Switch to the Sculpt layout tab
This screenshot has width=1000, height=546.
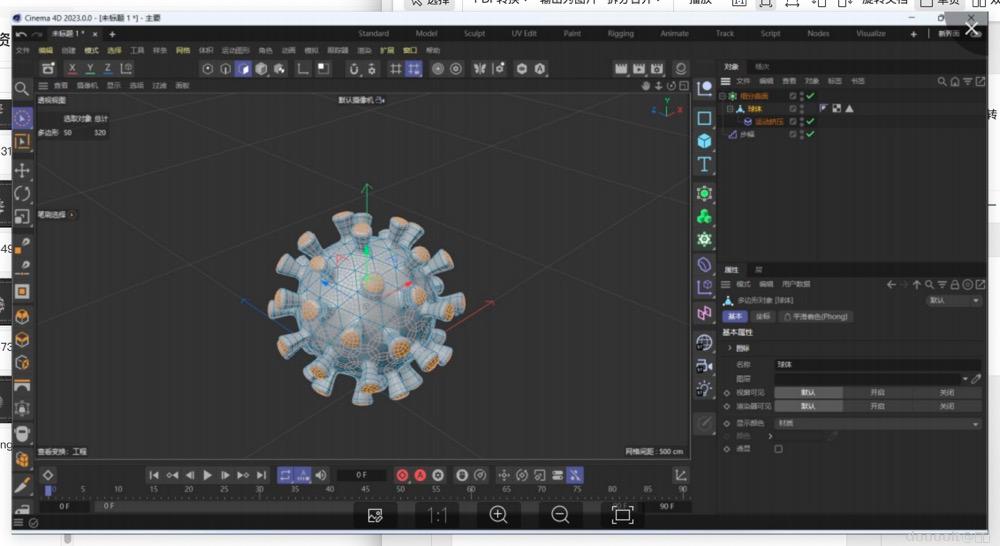click(474, 33)
